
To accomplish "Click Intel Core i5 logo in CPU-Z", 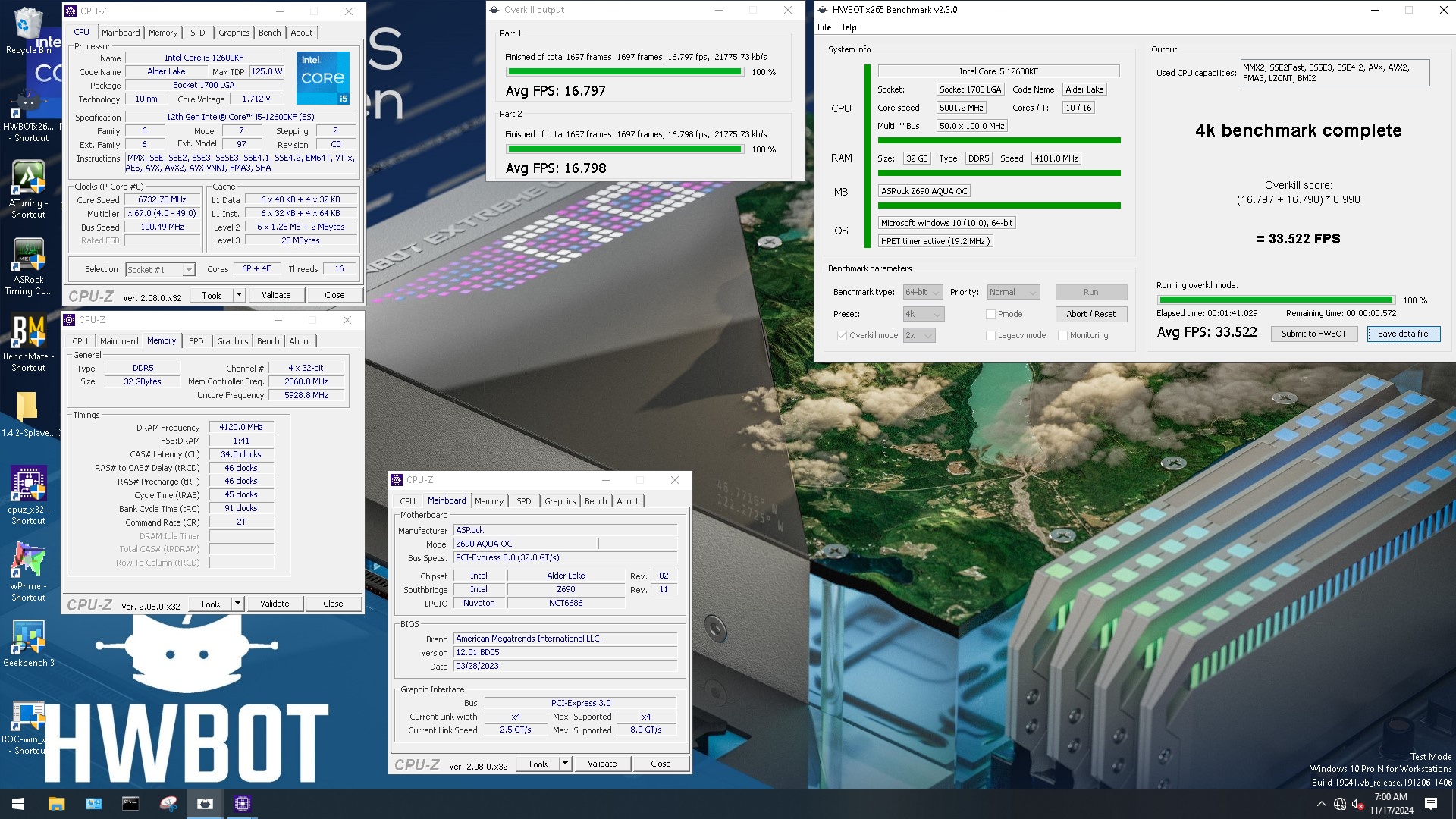I will (x=322, y=77).
